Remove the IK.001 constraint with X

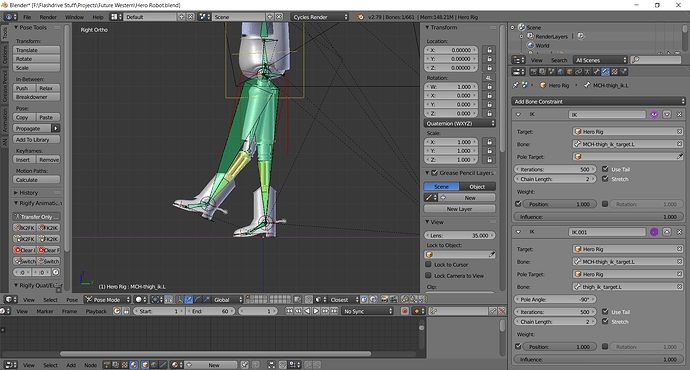click(679, 232)
